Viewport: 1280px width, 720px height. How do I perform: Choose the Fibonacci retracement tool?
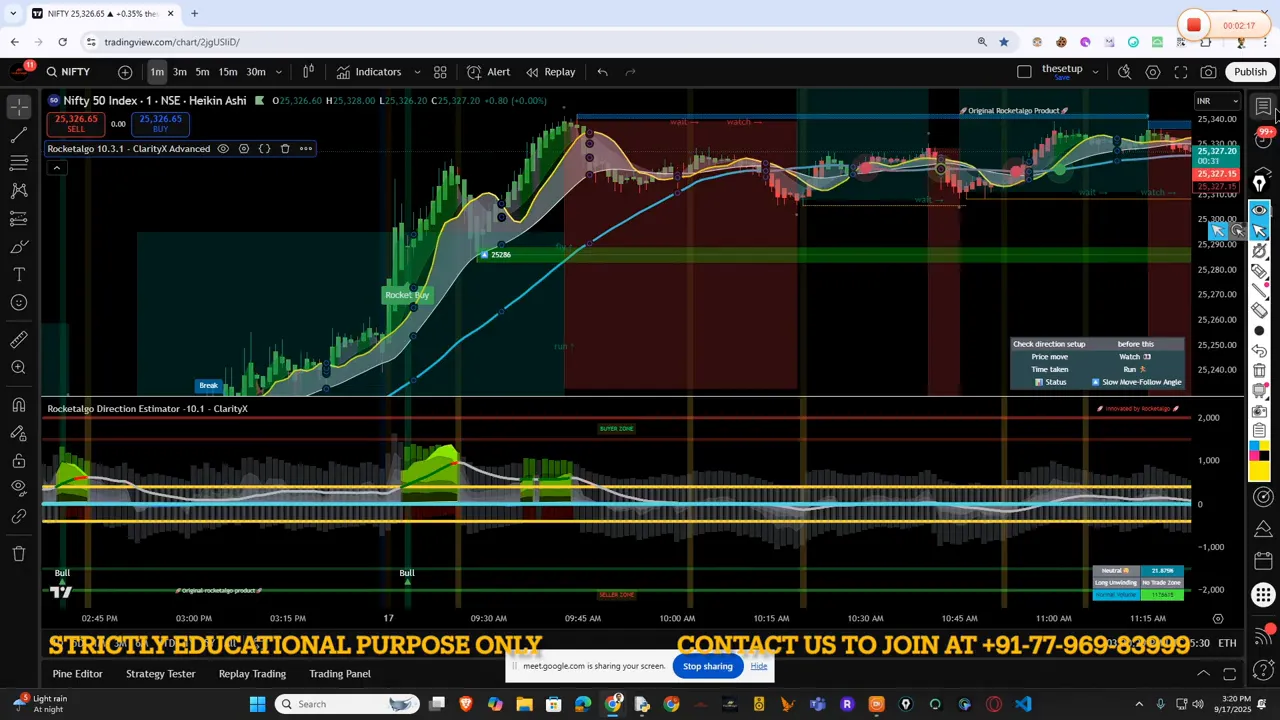point(19,162)
